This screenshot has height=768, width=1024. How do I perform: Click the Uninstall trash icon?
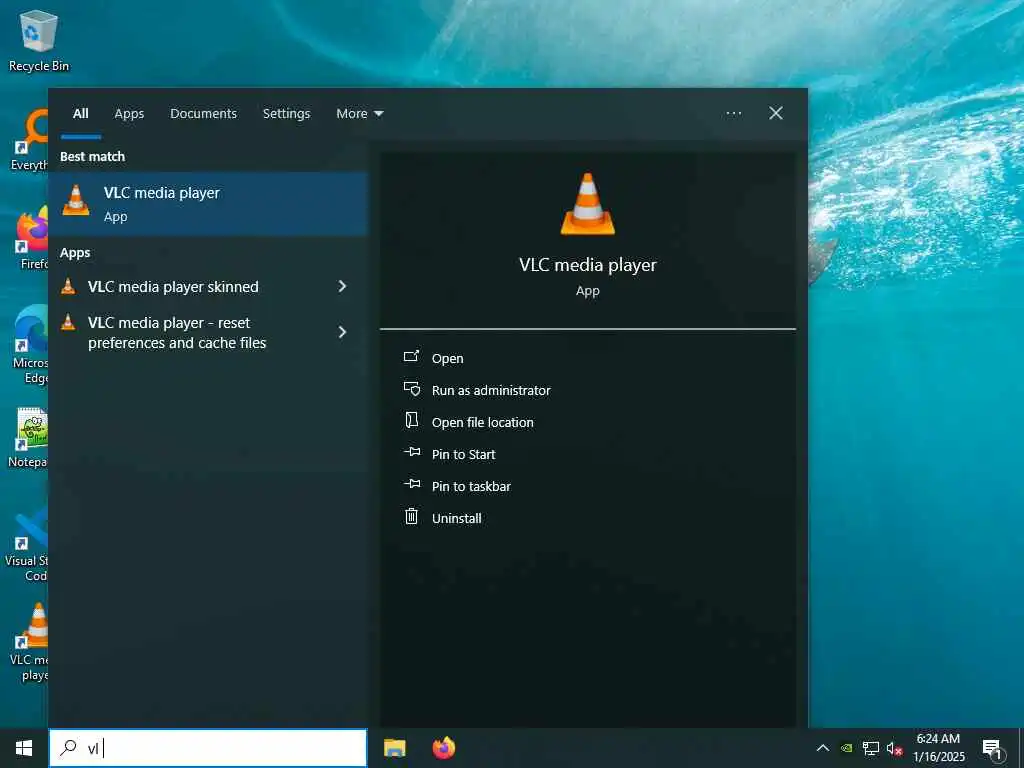click(411, 516)
